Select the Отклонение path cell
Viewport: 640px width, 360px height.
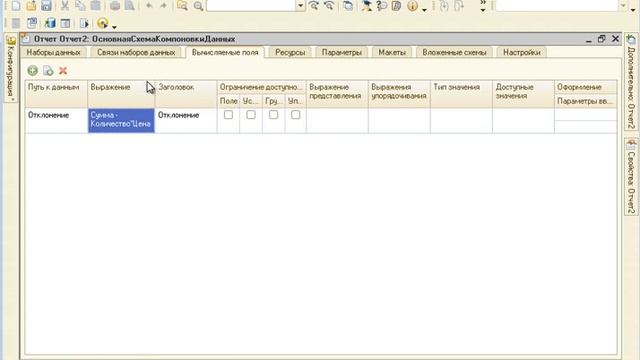point(56,120)
